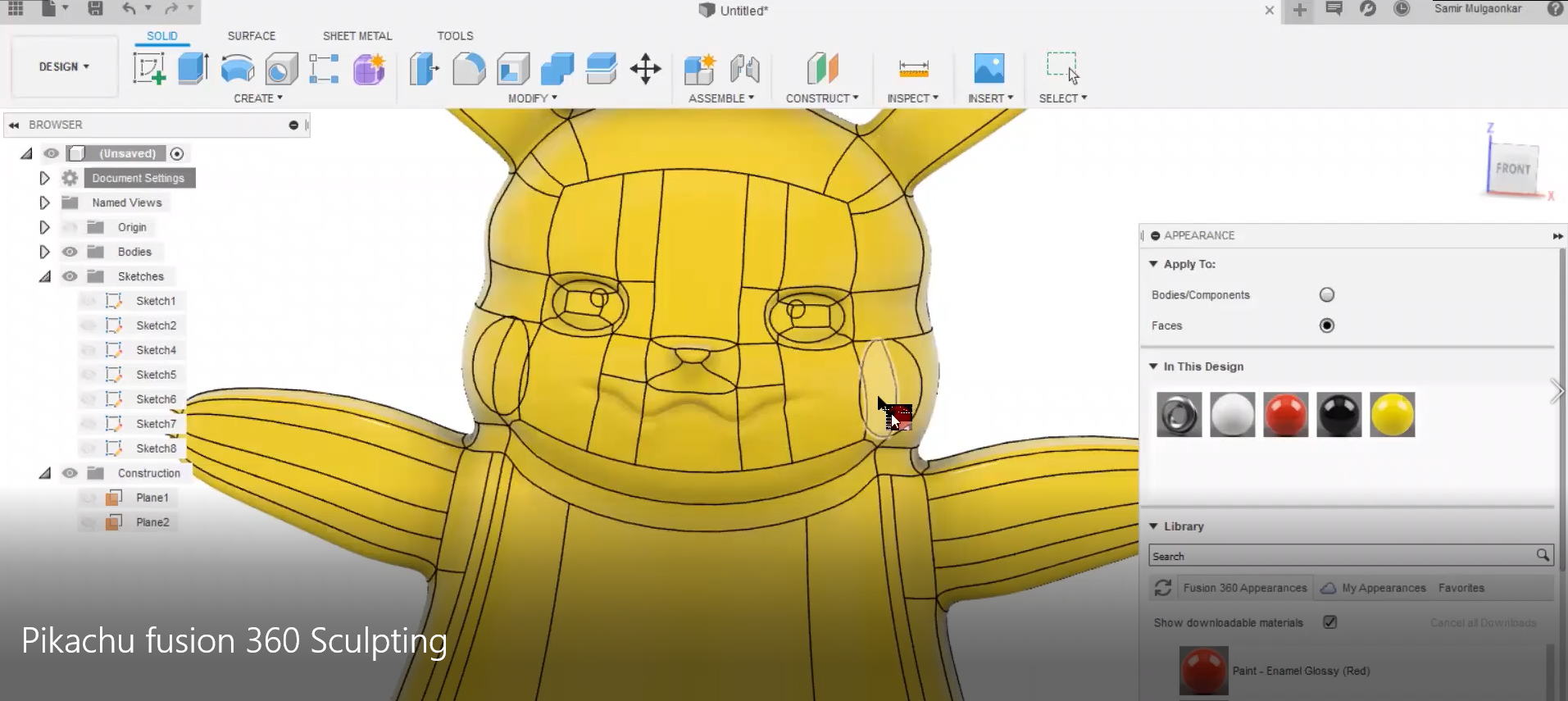Screen dimensions: 1568x701
Task: Click the window Select tool icon
Action: (1062, 69)
